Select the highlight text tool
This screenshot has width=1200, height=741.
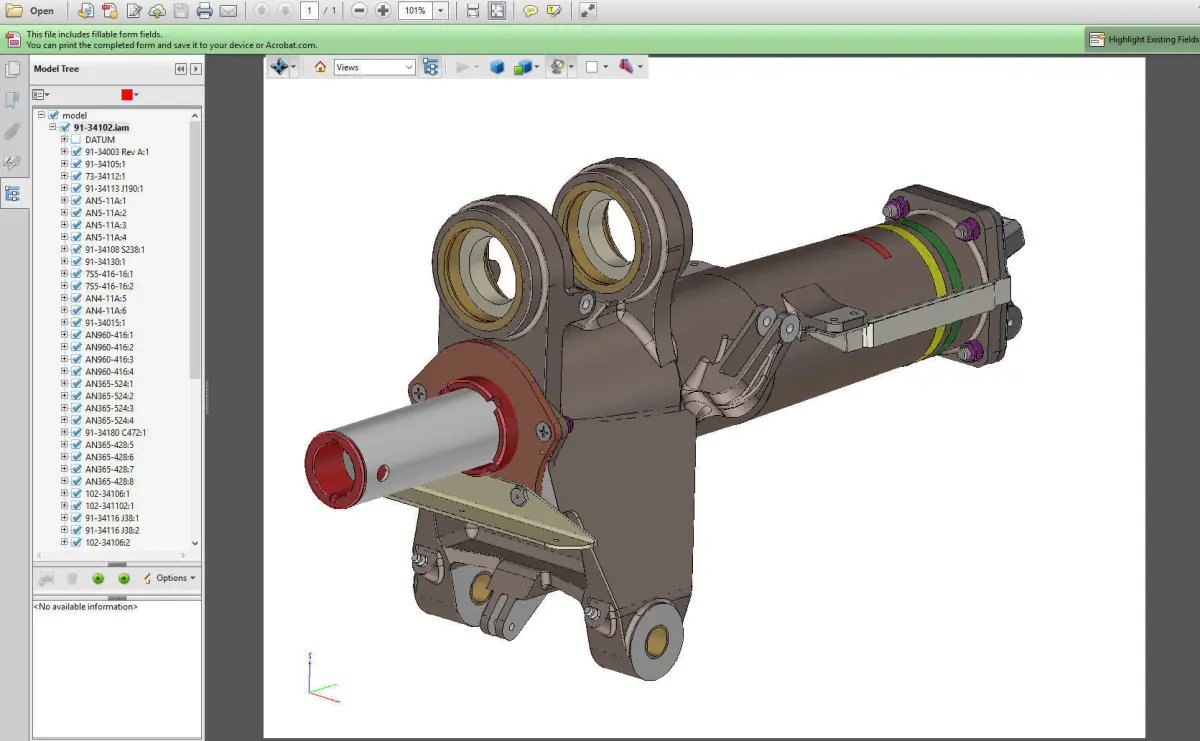tap(553, 11)
